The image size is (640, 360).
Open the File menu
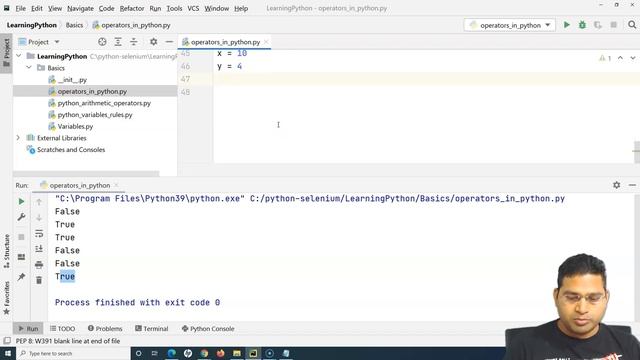[20, 8]
